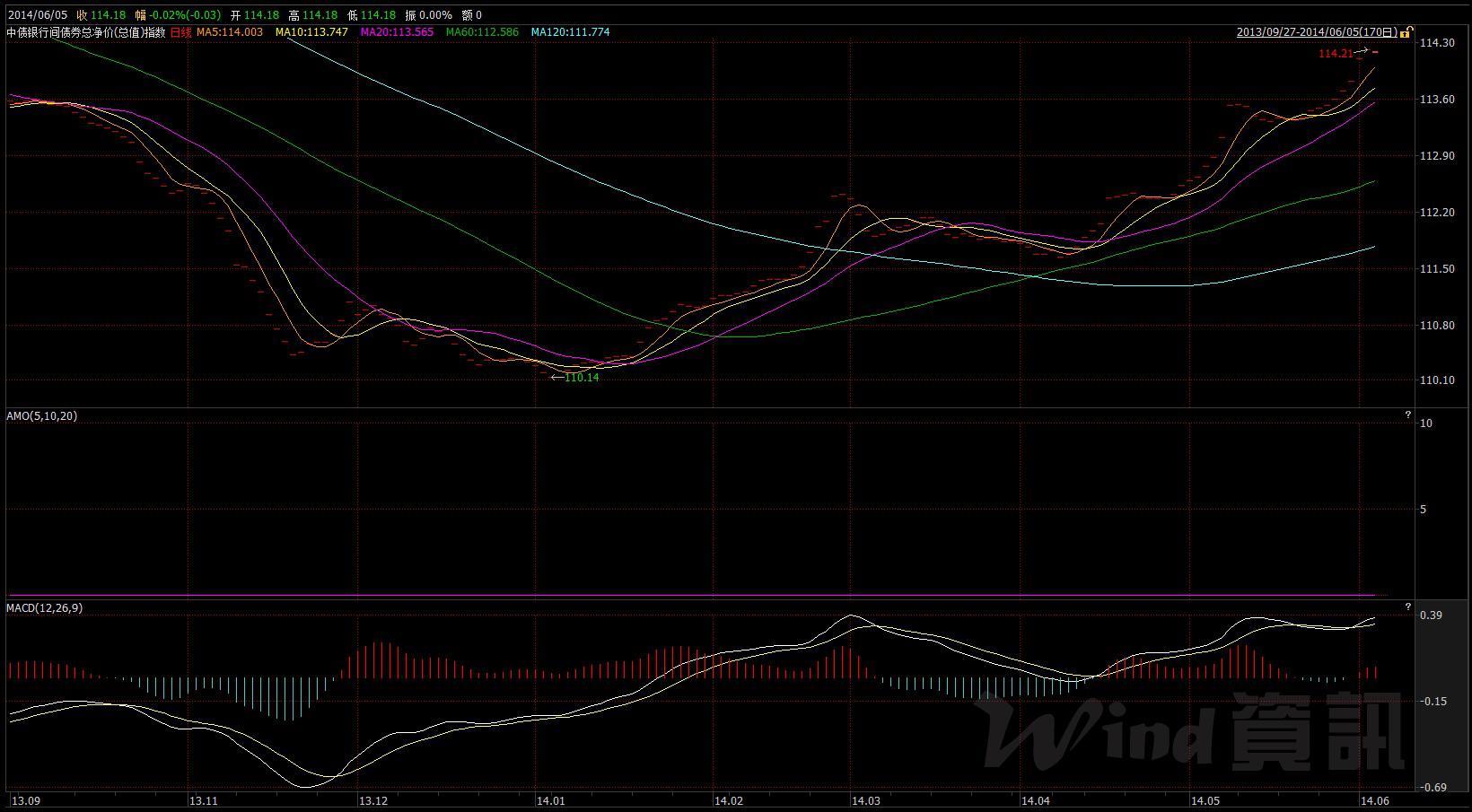
Task: Click the MA120:111.774 indicator label
Action: click(x=570, y=31)
